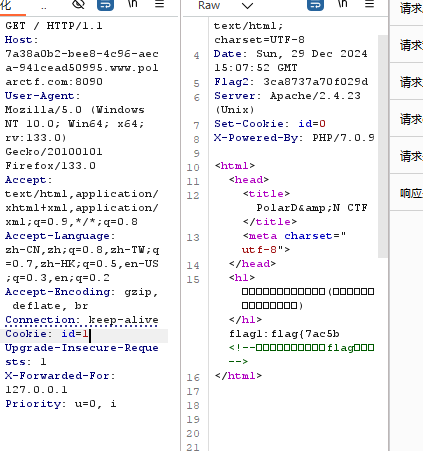Switch to the Raw tab in response panel
The height and width of the screenshot is (451, 423).
[209, 5]
